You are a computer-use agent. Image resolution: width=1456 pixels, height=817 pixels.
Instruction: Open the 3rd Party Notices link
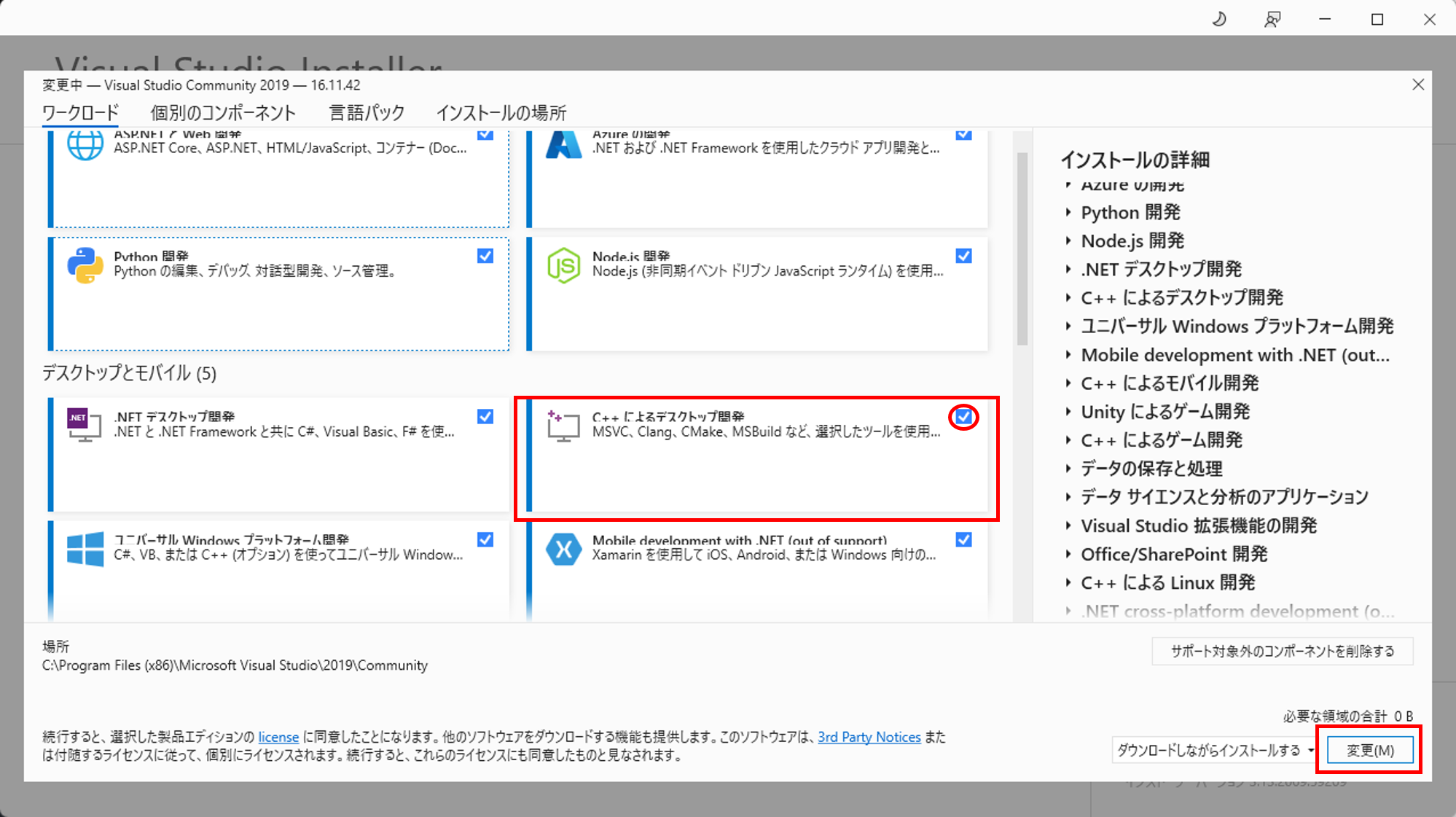pos(869,738)
